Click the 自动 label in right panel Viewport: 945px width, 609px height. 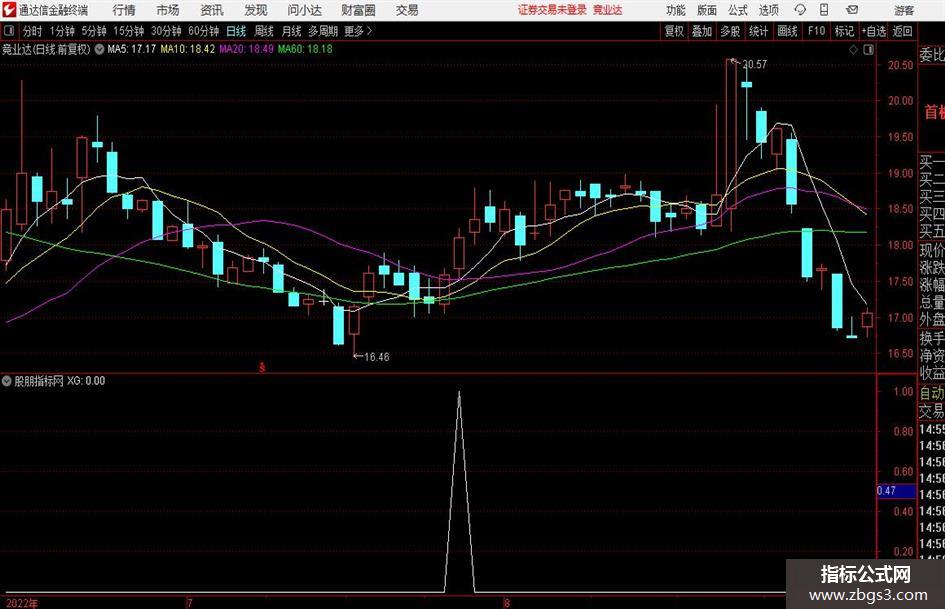tap(932, 393)
